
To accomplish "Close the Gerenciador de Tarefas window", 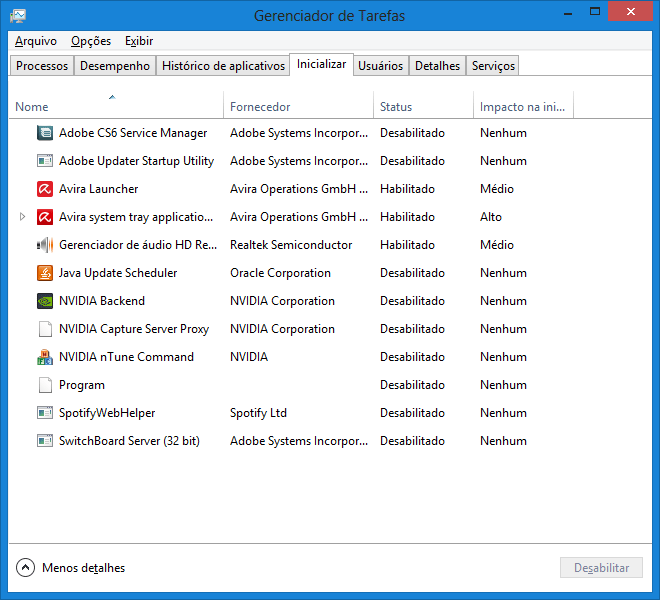I will (630, 11).
